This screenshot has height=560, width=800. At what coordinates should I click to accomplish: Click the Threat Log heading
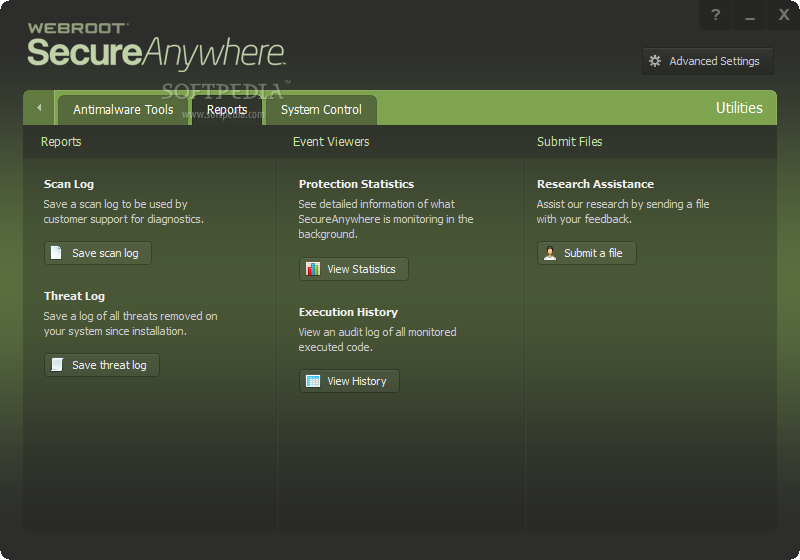[x=74, y=296]
